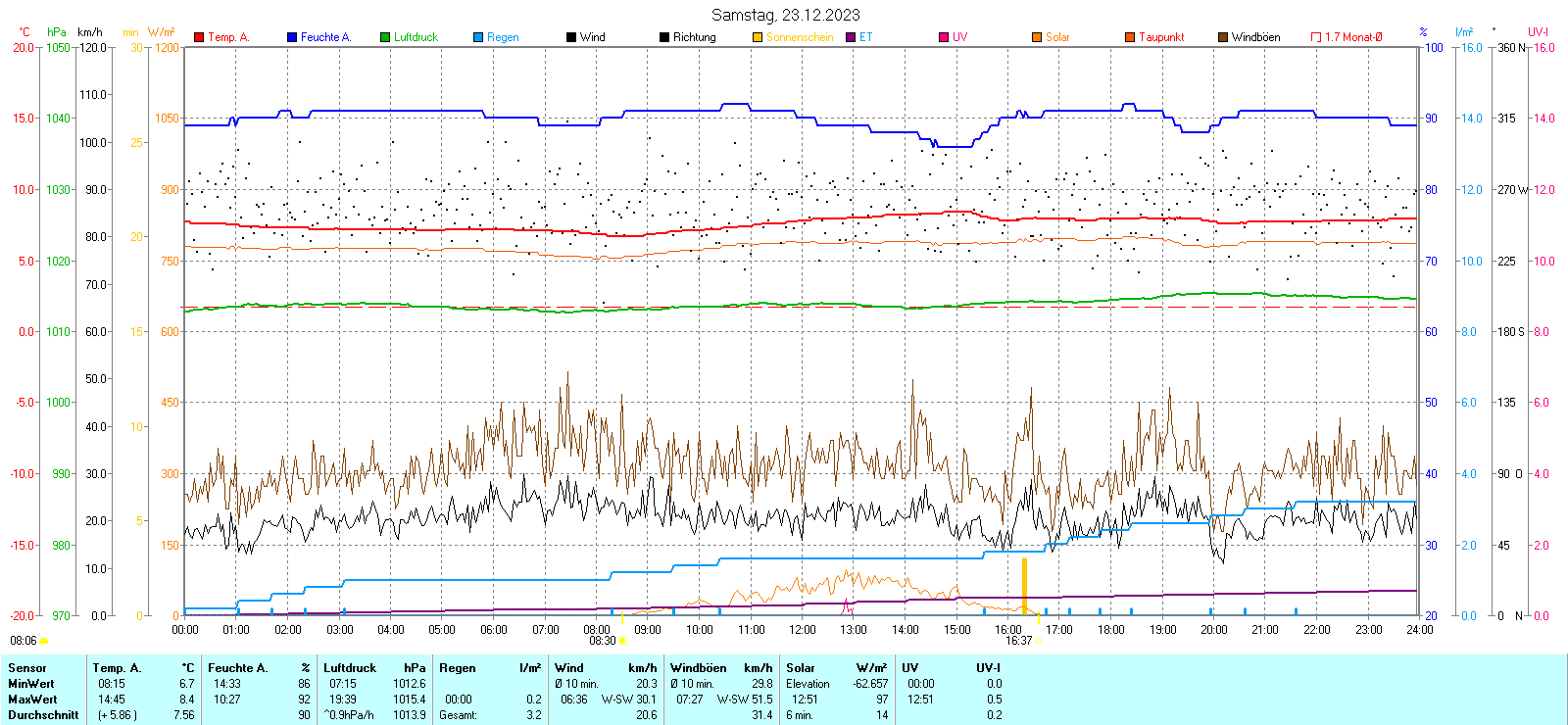Image resolution: width=1568 pixels, height=725 pixels.
Task: Click the orange Solar legend square
Action: coord(1037,37)
